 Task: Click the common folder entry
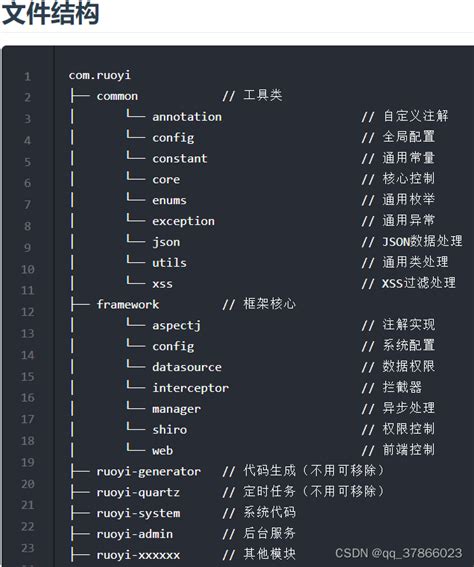click(117, 96)
